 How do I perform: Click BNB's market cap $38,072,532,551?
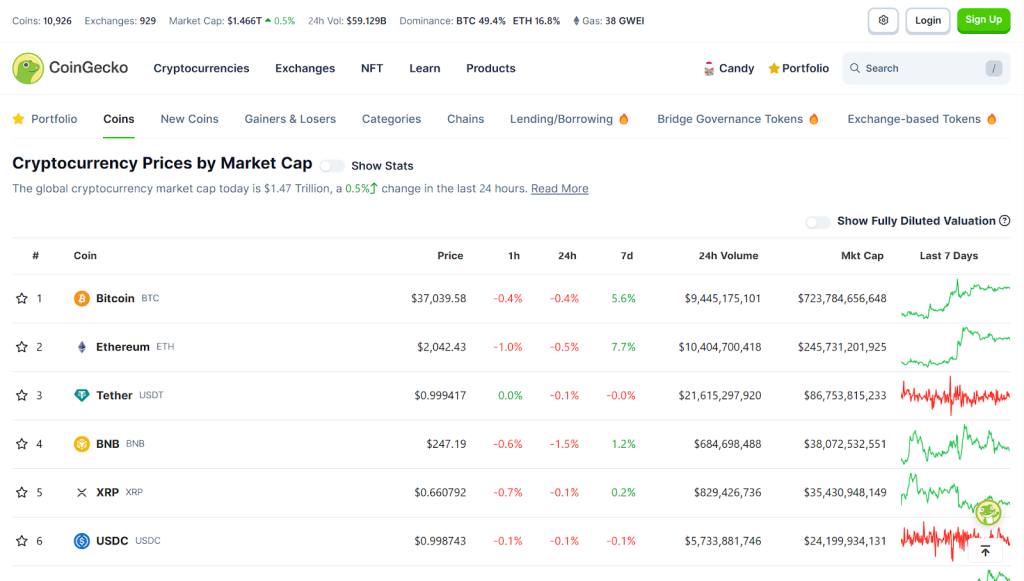tap(845, 444)
